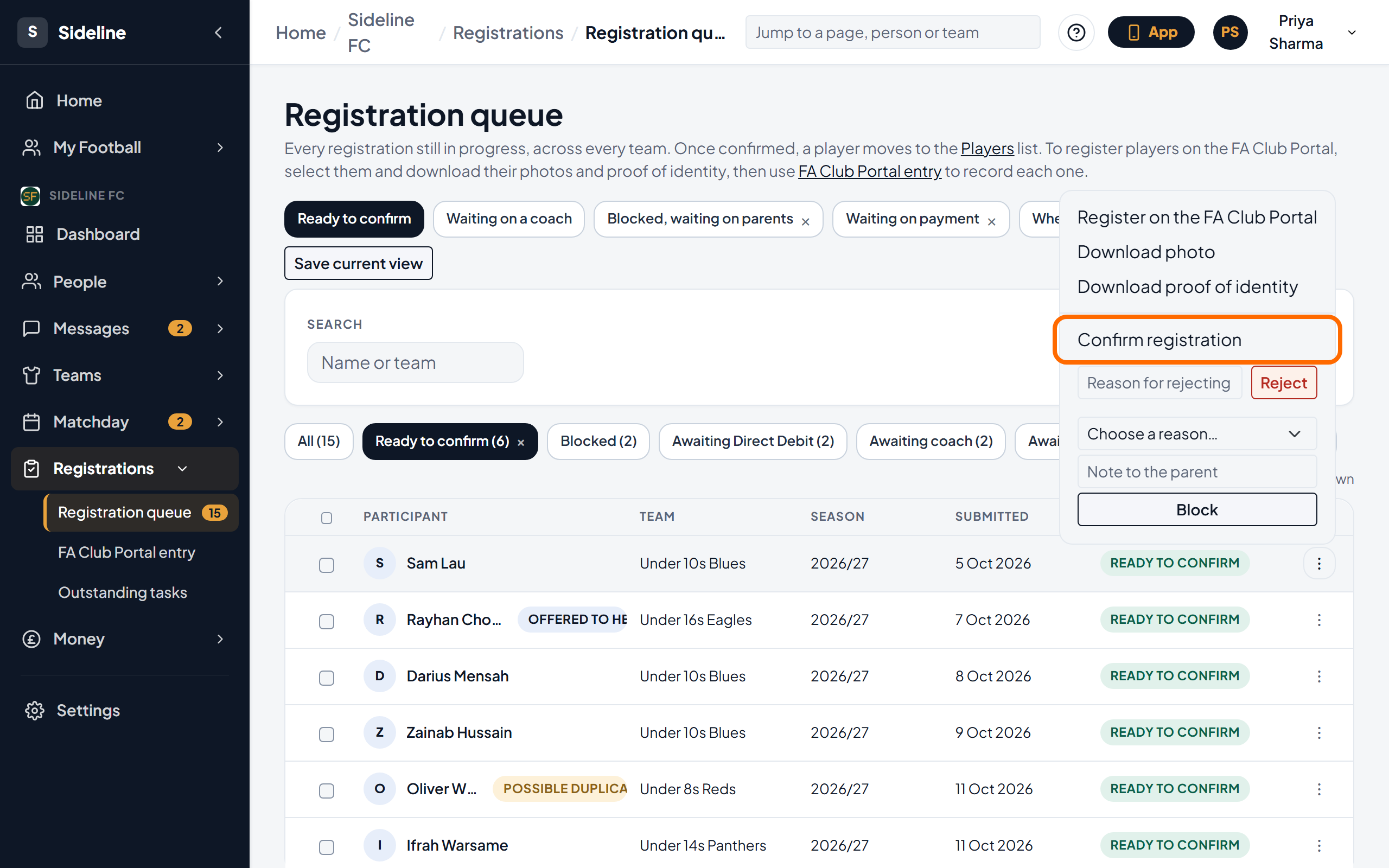Open the App button

(x=1151, y=33)
